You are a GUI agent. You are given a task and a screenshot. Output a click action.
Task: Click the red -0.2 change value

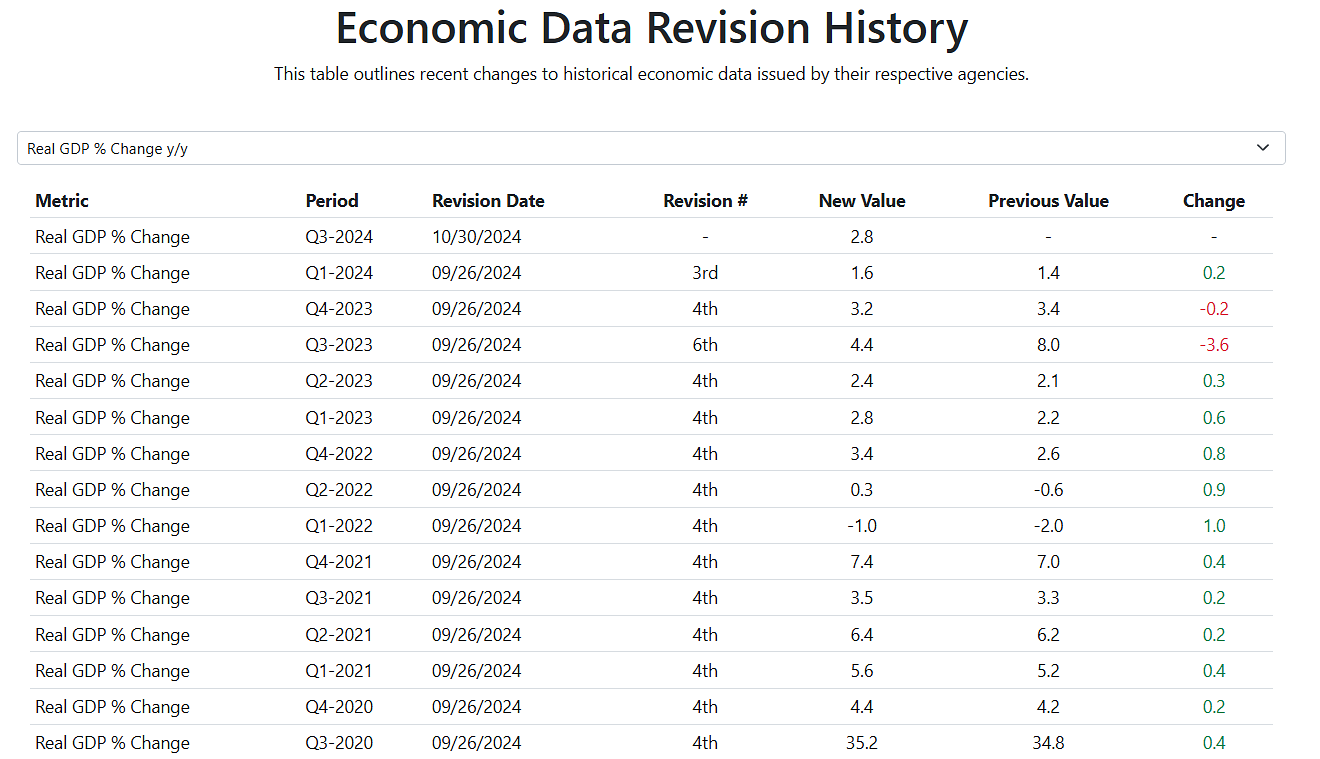[1214, 309]
